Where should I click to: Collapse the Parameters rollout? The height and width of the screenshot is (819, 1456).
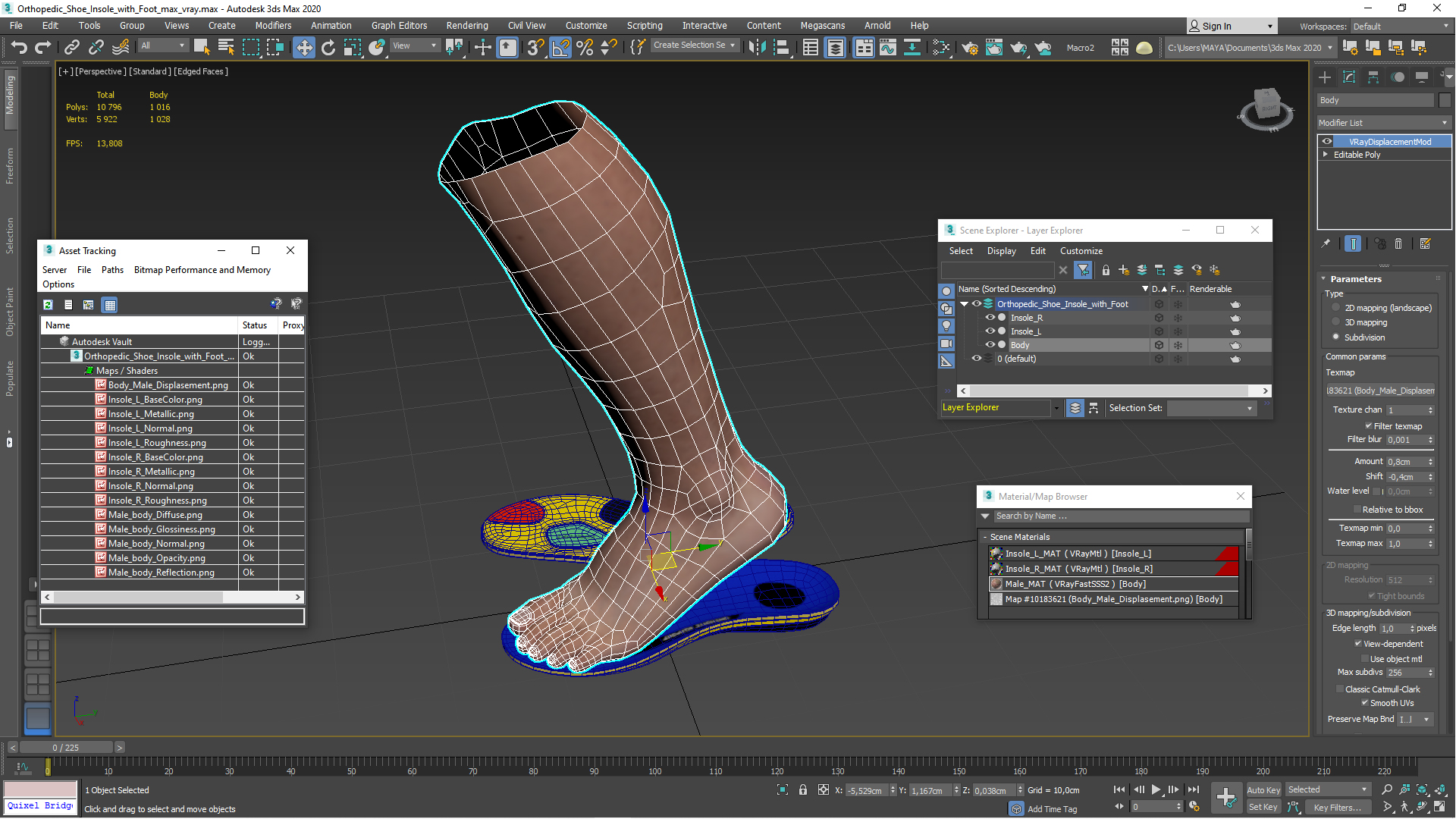(x=1356, y=279)
